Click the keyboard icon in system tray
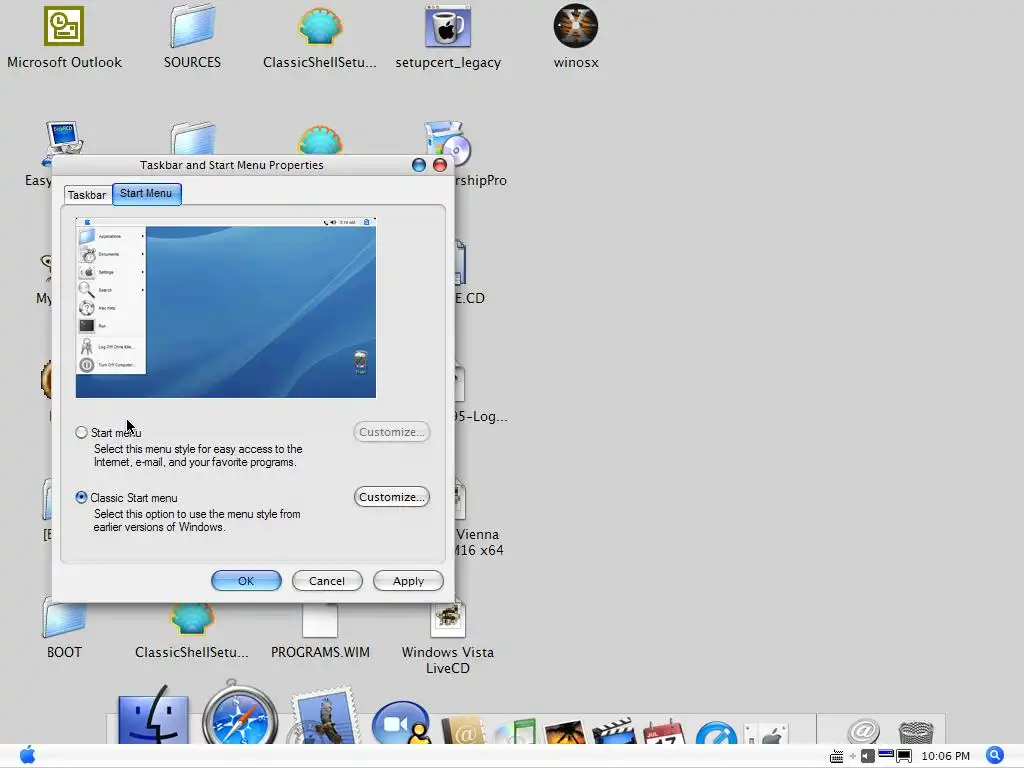This screenshot has height=768, width=1024. (x=837, y=757)
